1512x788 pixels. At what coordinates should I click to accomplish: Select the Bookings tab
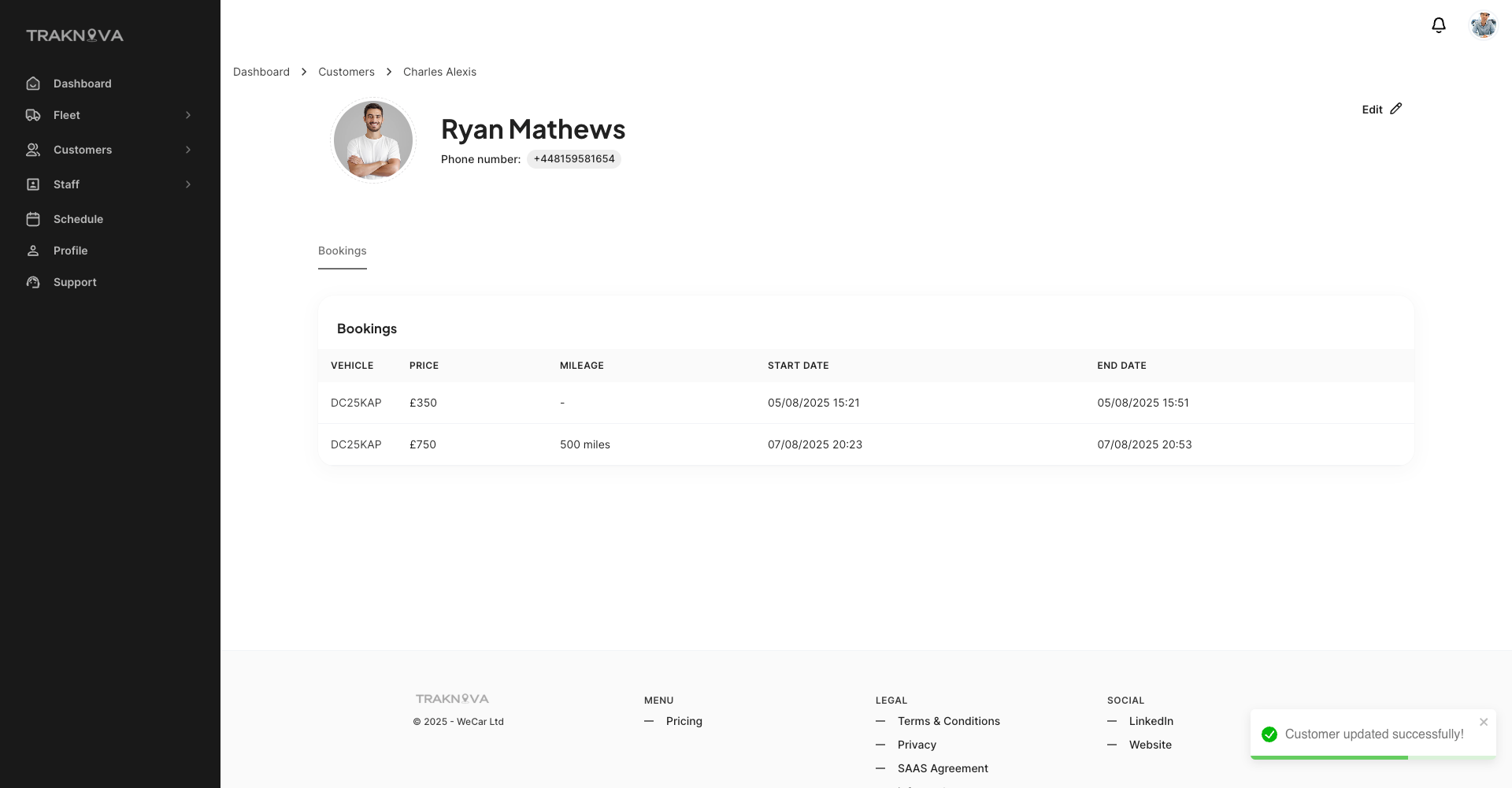[342, 251]
